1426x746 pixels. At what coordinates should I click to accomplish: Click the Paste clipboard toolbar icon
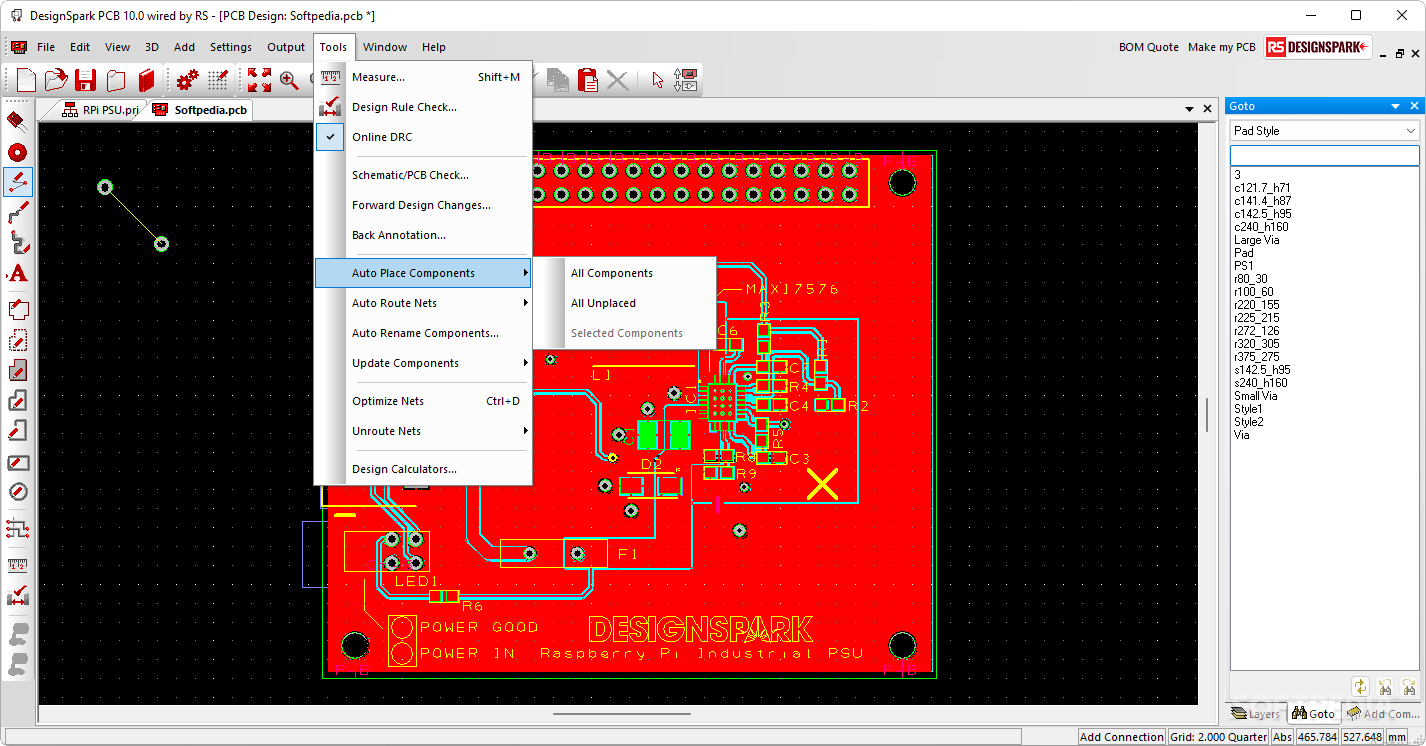(588, 80)
